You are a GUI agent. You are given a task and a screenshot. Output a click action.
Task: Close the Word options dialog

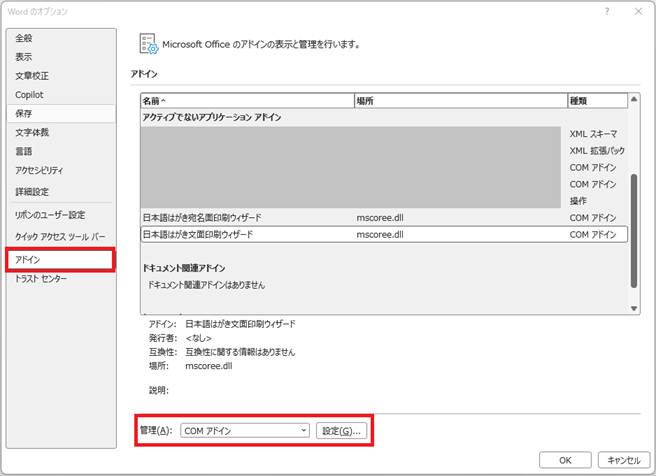pyautogui.click(x=638, y=11)
